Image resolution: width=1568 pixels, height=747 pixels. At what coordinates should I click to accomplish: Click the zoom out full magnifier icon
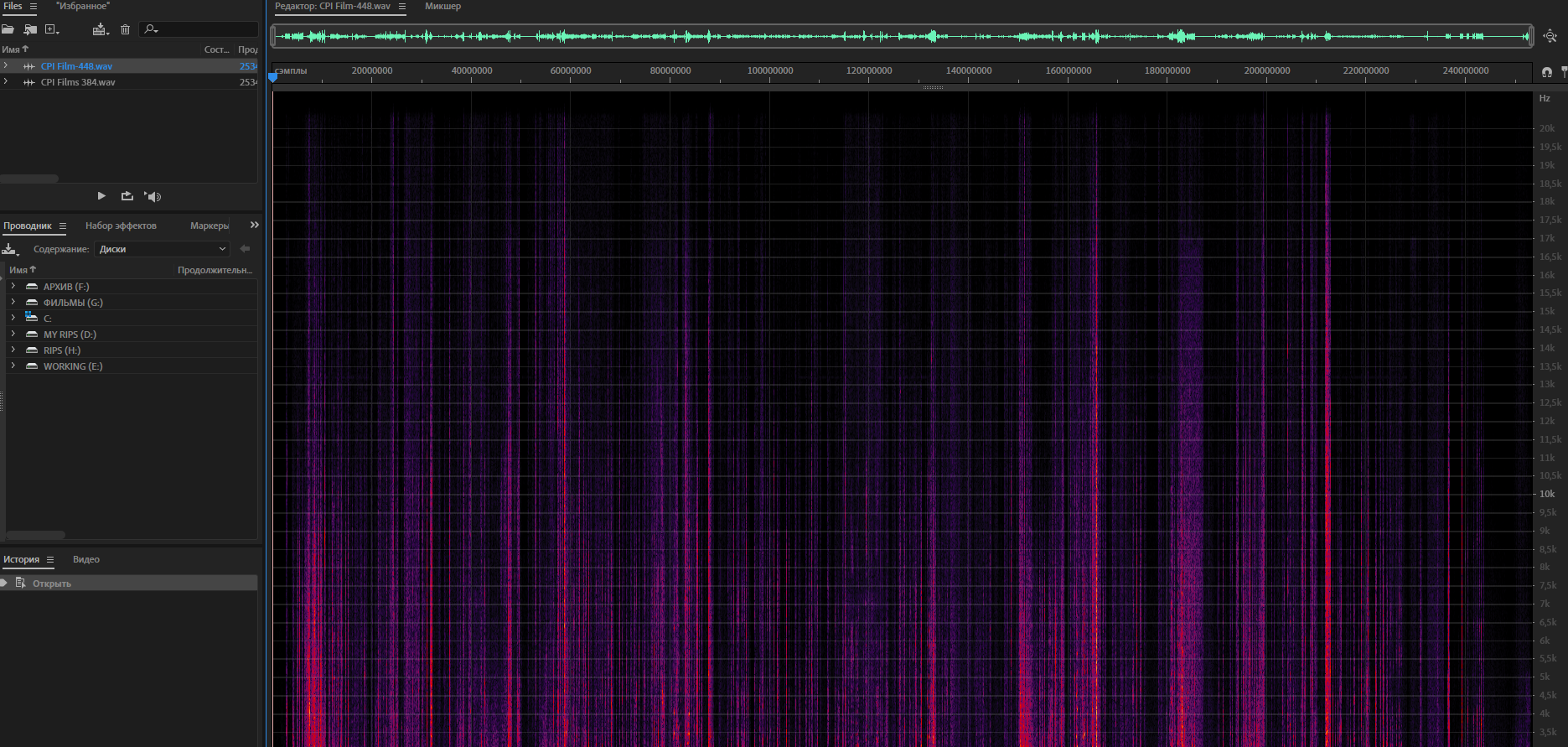pyautogui.click(x=1550, y=36)
